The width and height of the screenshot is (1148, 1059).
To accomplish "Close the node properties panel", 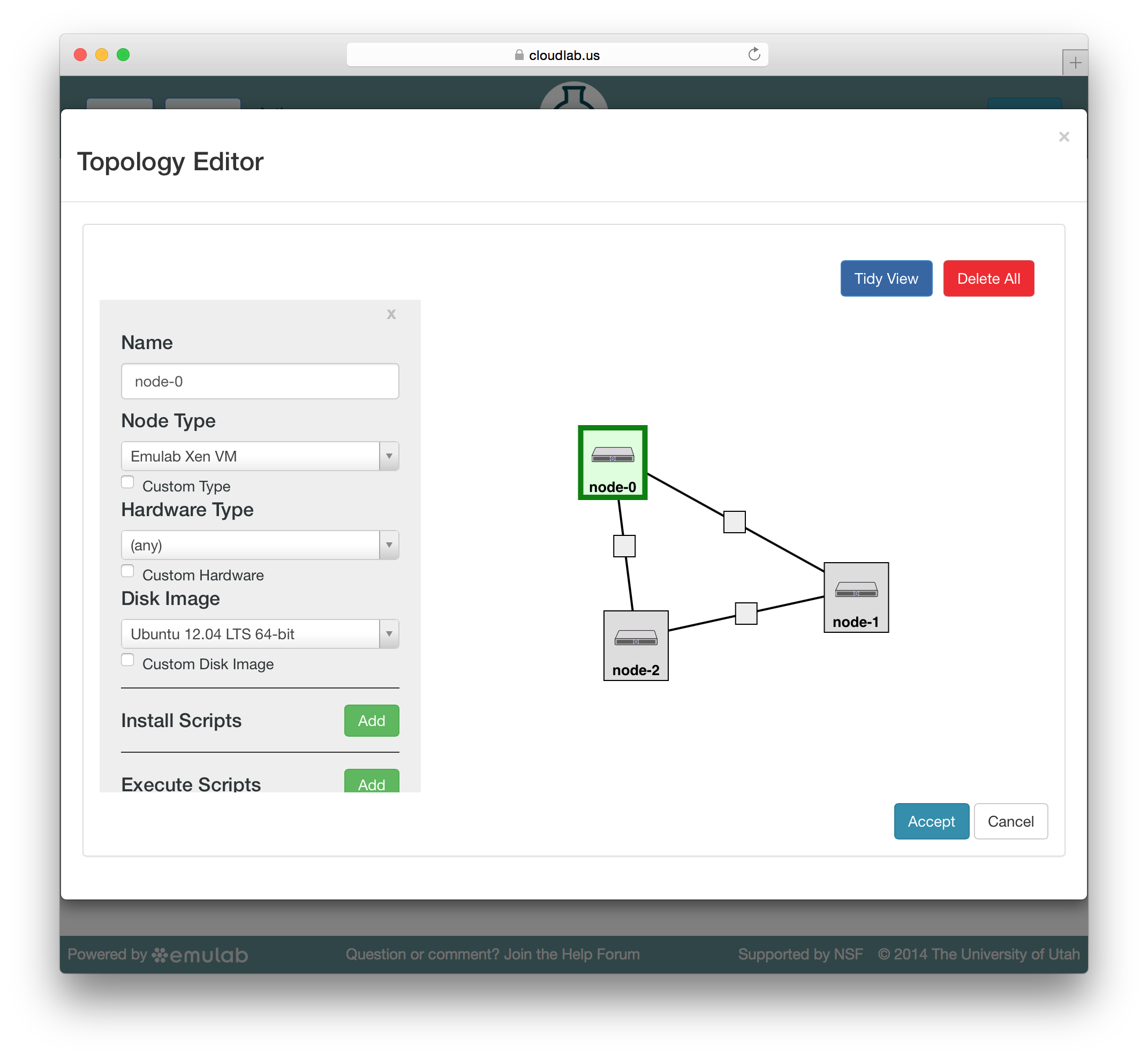I will click(x=391, y=314).
